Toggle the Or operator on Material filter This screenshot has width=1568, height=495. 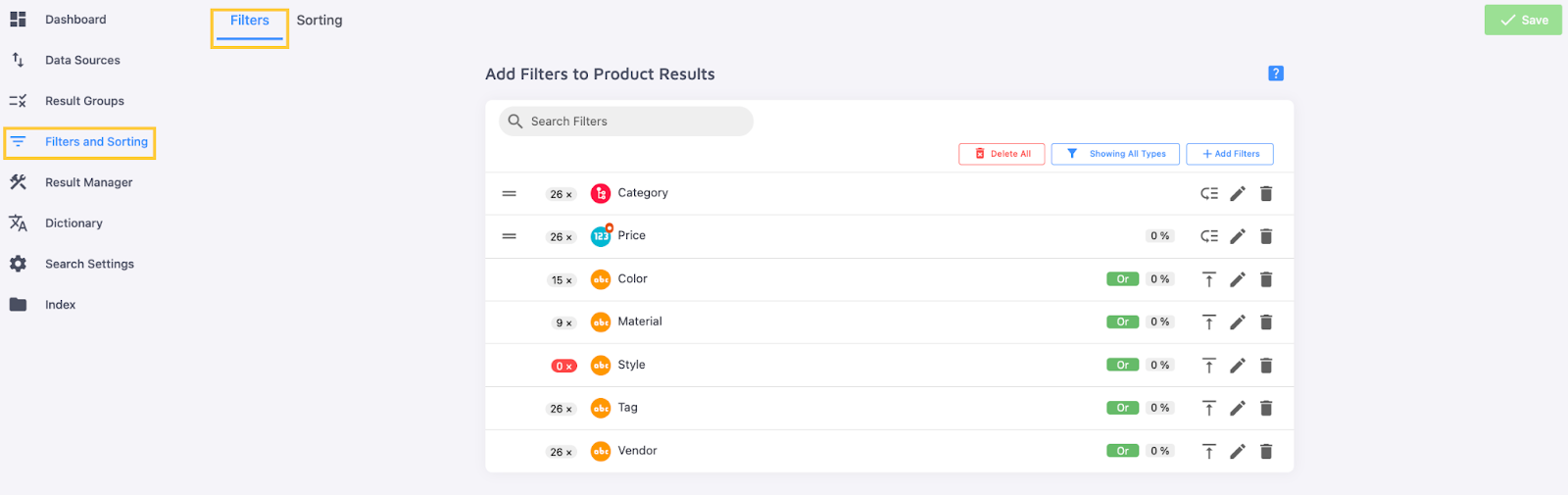tap(1123, 322)
